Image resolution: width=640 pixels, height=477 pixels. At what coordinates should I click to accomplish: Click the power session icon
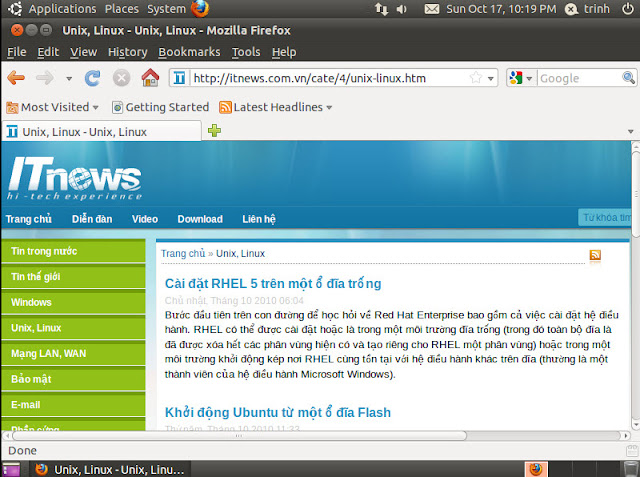[x=628, y=9]
